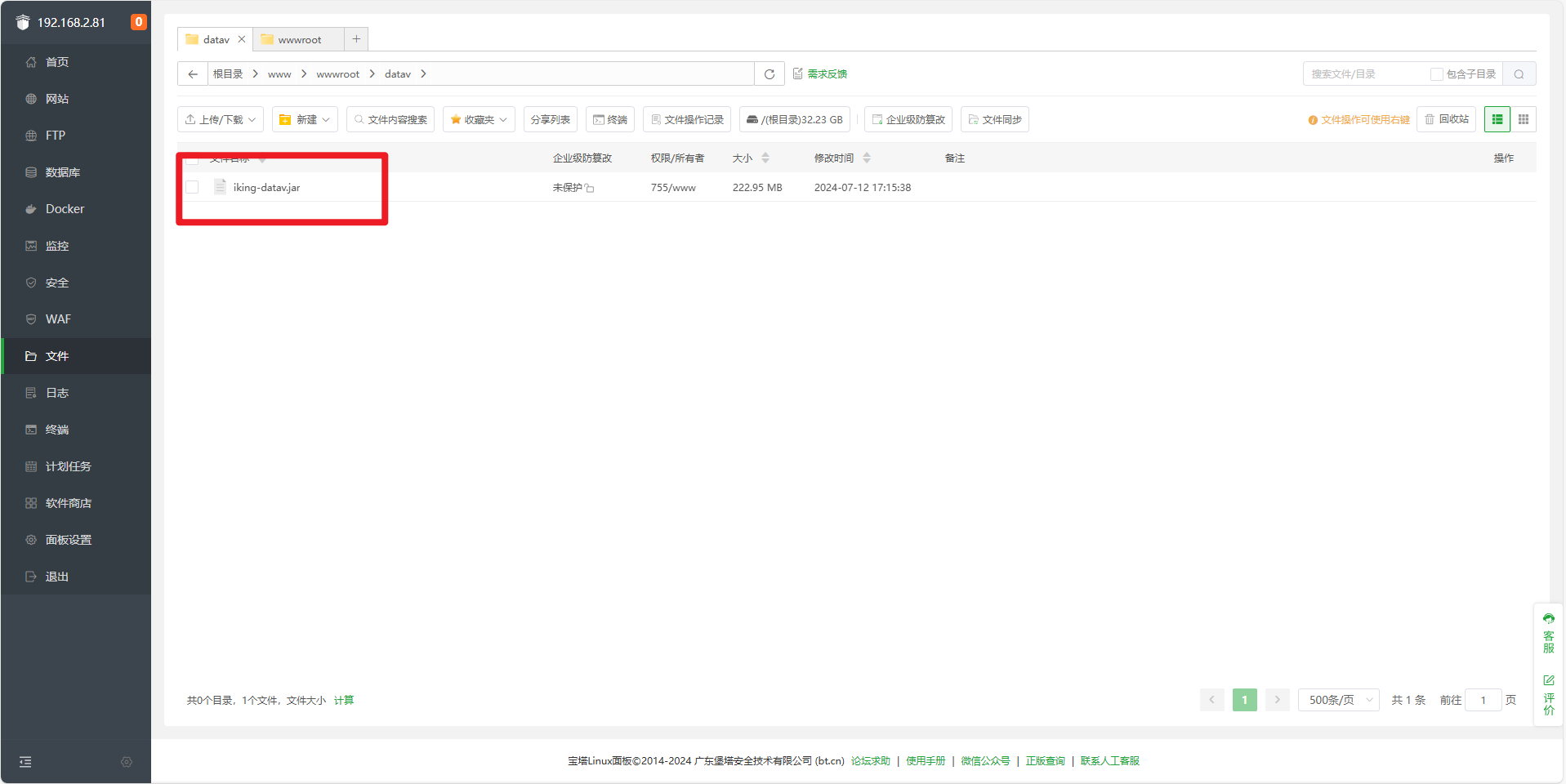Click 分享列表 button
Screen dimensions: 1566x784
coord(551,119)
